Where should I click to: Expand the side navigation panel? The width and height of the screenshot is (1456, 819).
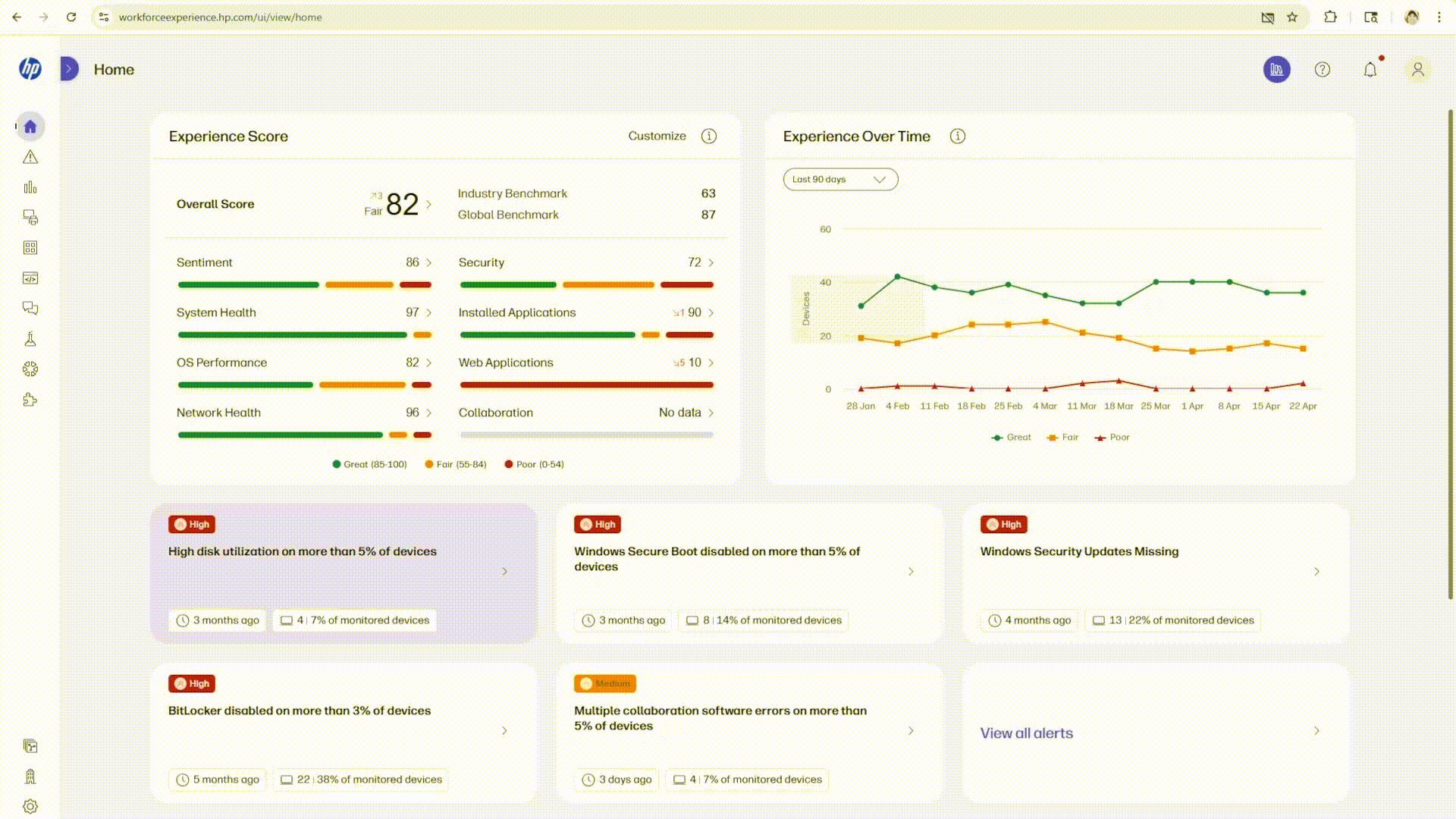point(69,69)
